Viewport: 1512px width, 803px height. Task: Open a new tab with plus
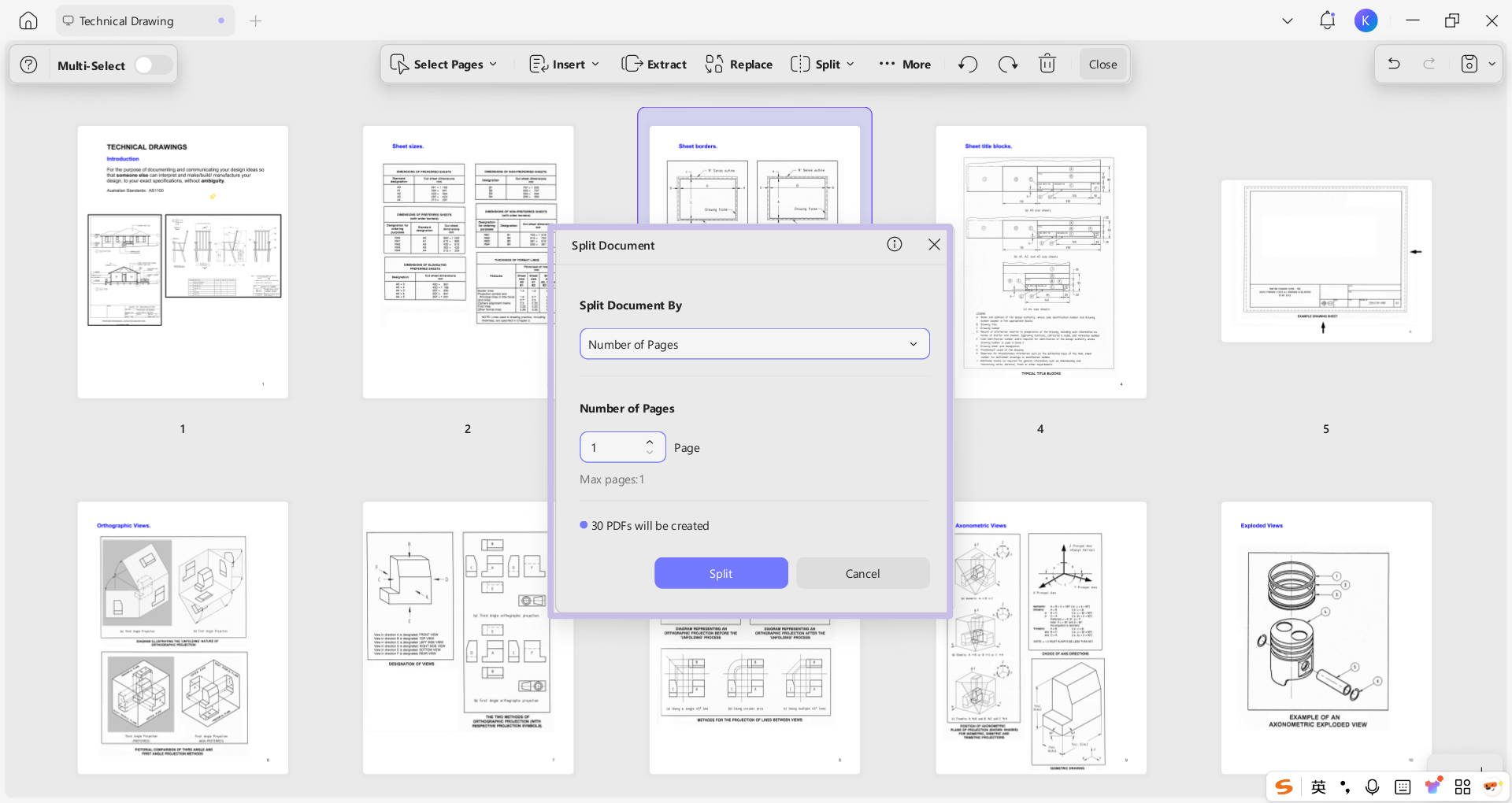coord(255,21)
